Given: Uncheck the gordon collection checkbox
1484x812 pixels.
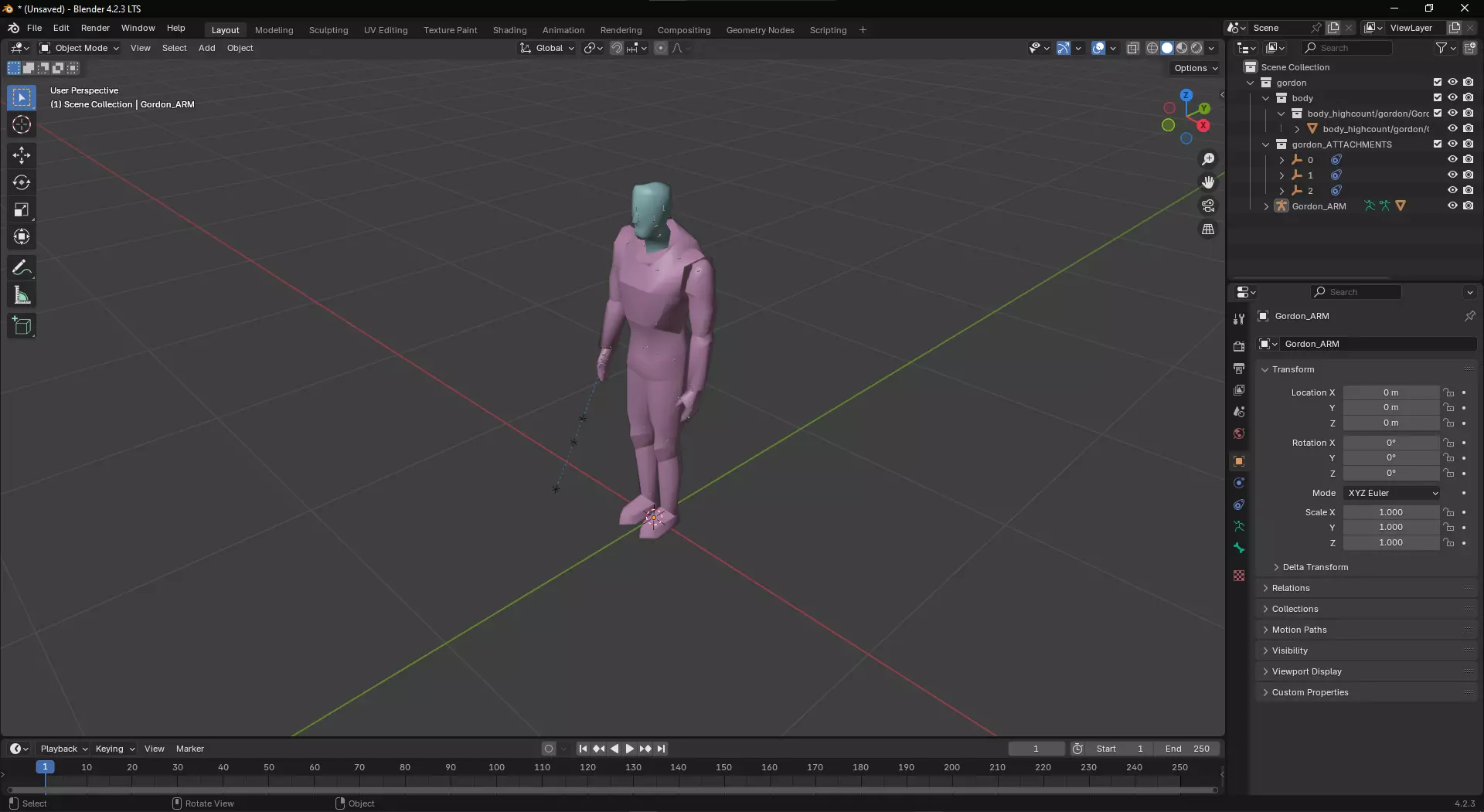Looking at the screenshot, I should (x=1438, y=83).
